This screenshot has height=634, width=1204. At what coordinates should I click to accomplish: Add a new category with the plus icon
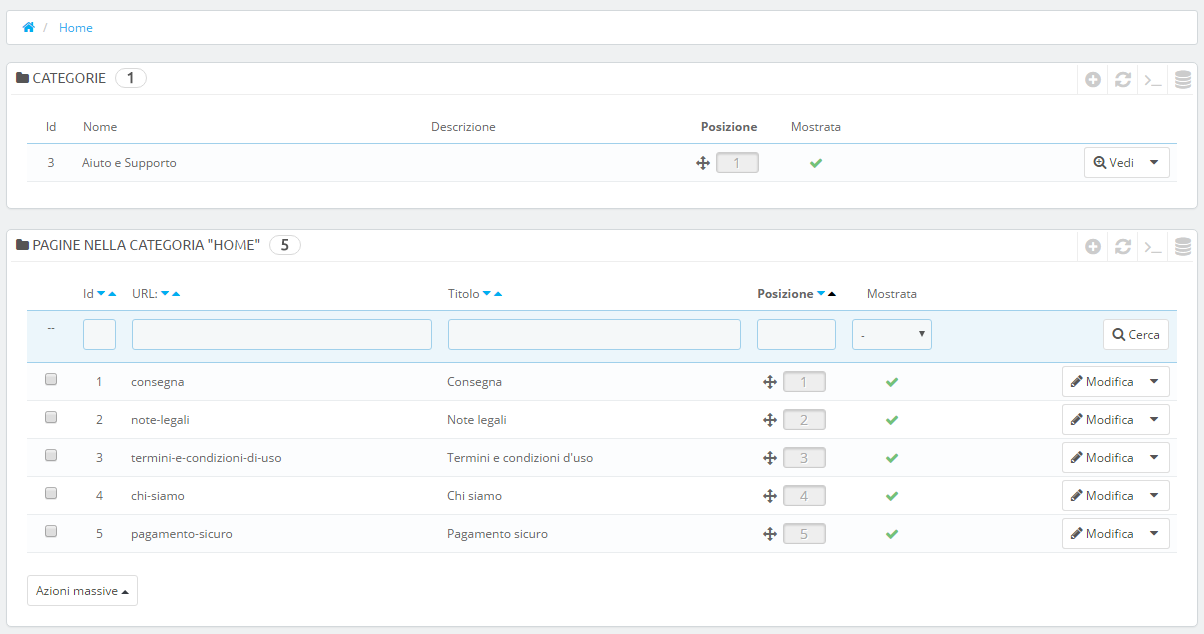pyautogui.click(x=1093, y=79)
